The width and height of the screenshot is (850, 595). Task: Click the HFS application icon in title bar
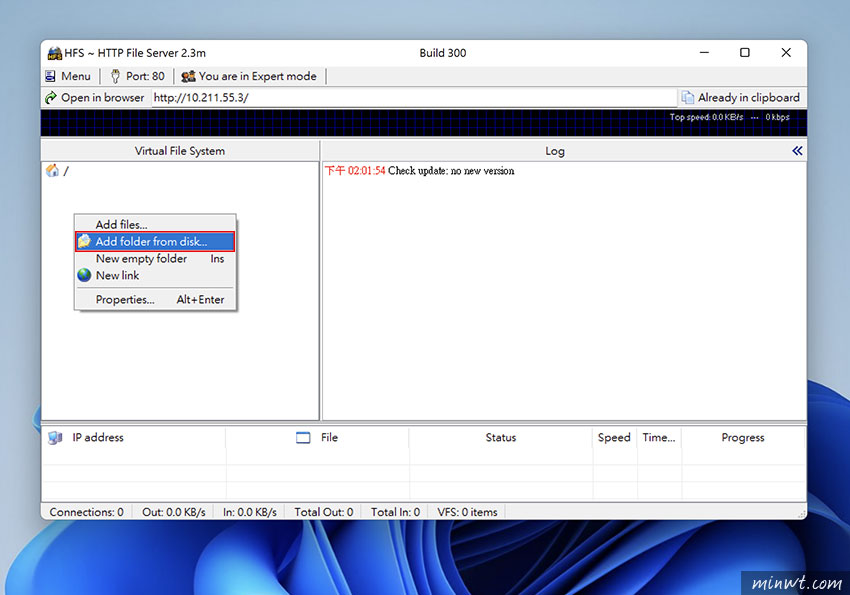click(55, 53)
